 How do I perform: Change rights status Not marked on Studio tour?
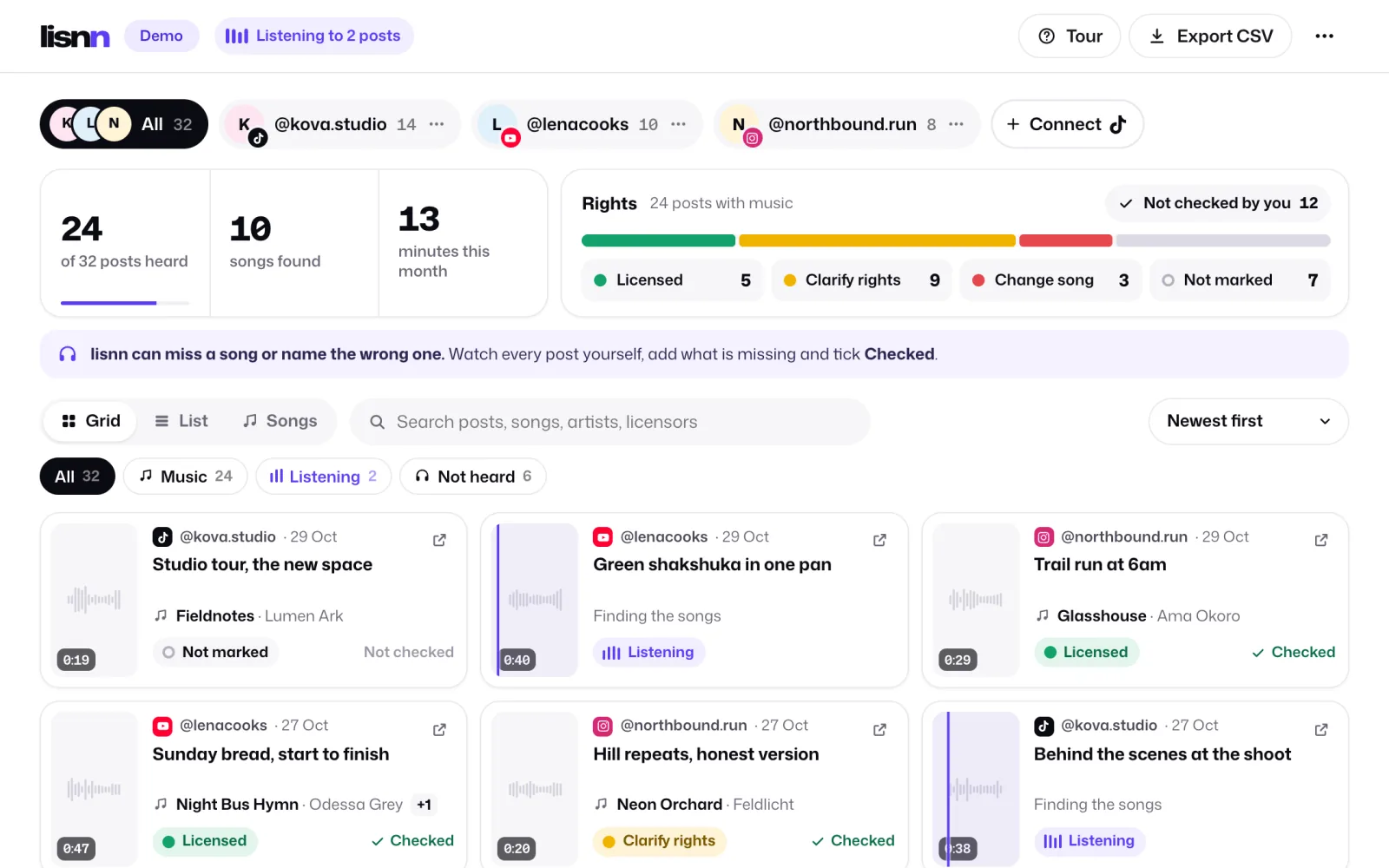(x=215, y=652)
